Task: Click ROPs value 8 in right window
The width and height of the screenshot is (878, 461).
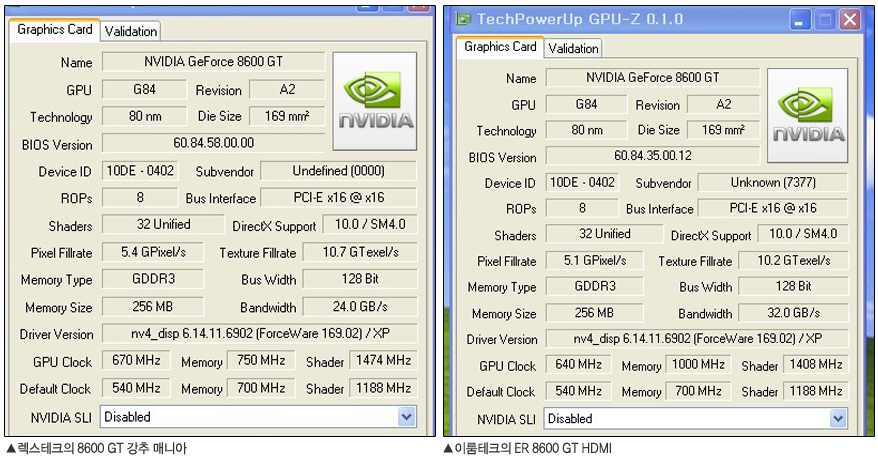Action: (582, 208)
